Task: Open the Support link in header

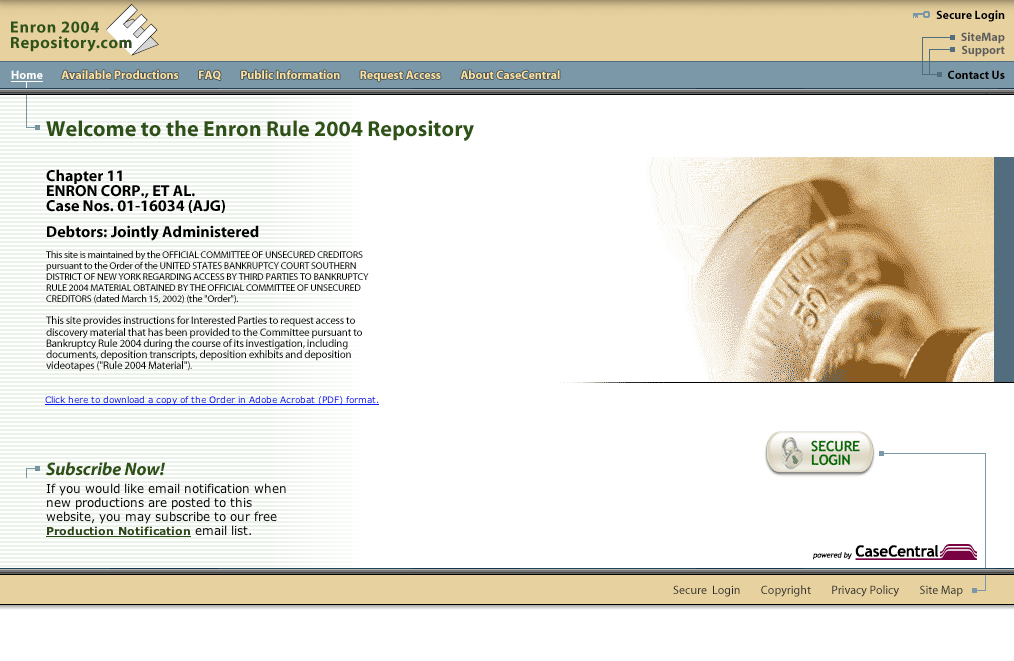Action: point(982,50)
